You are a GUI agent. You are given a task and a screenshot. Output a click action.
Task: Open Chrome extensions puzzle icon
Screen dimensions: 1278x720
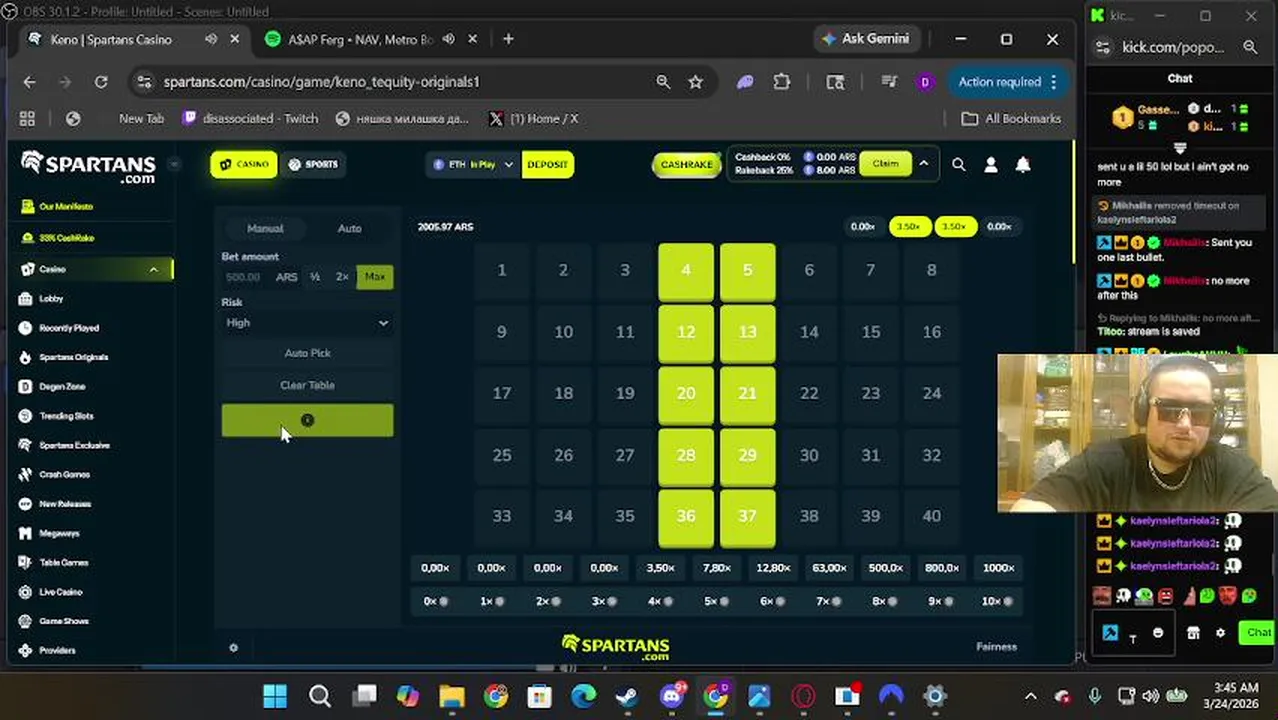[x=782, y=82]
